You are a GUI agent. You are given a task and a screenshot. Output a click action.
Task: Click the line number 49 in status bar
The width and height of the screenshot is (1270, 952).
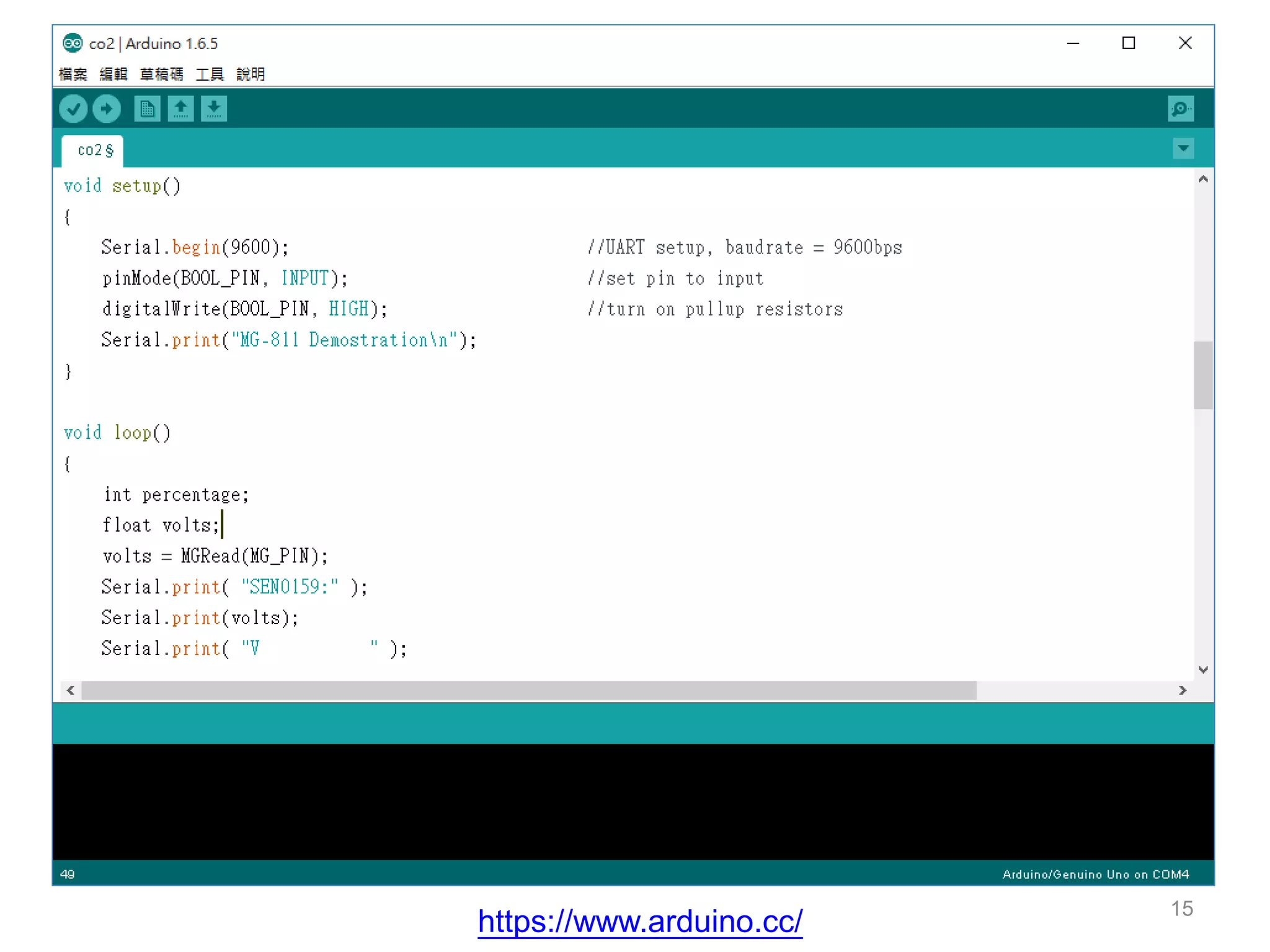pyautogui.click(x=68, y=874)
